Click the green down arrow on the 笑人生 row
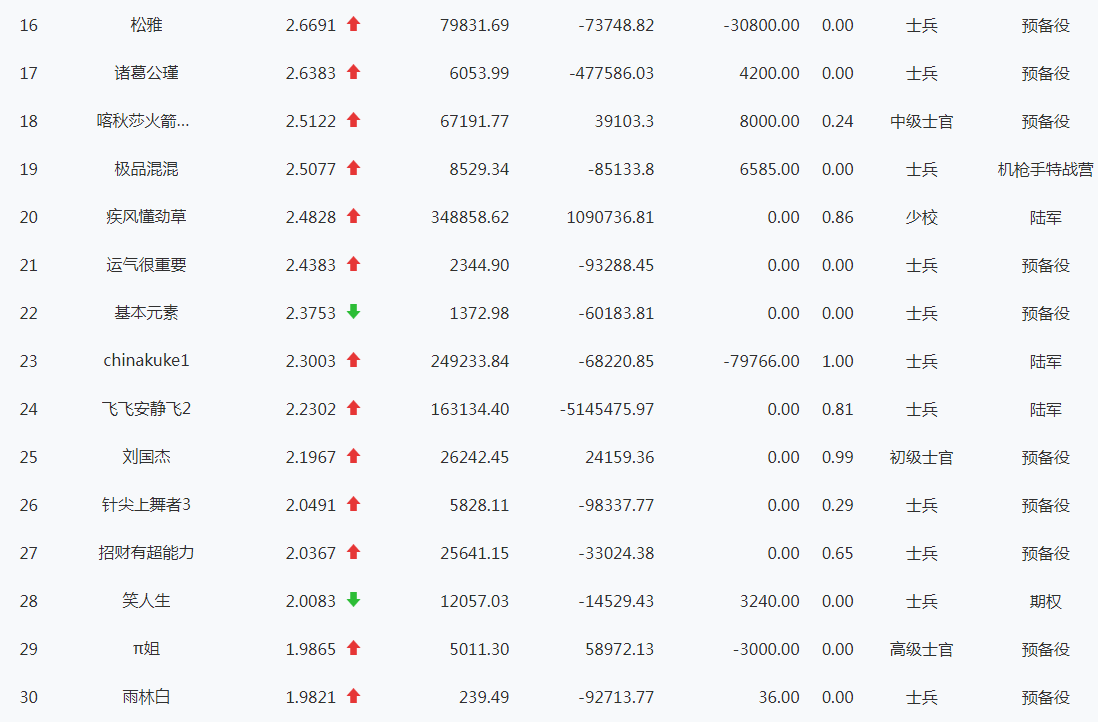The image size is (1098, 722). (x=353, y=600)
